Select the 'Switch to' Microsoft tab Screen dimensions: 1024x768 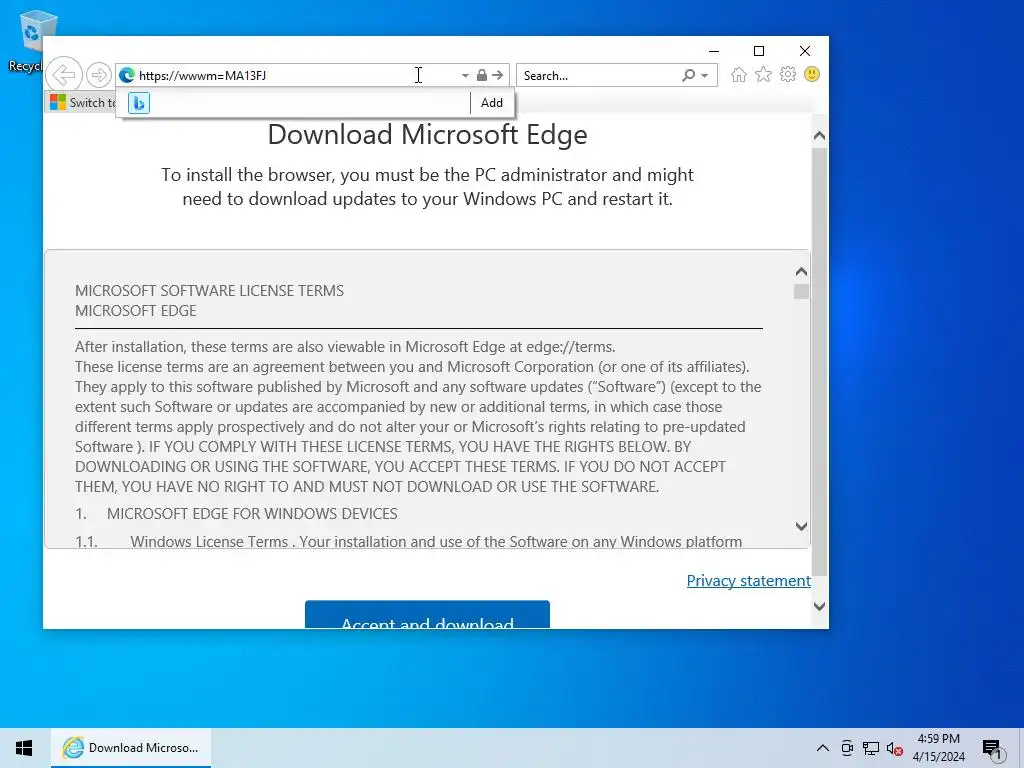(x=81, y=103)
